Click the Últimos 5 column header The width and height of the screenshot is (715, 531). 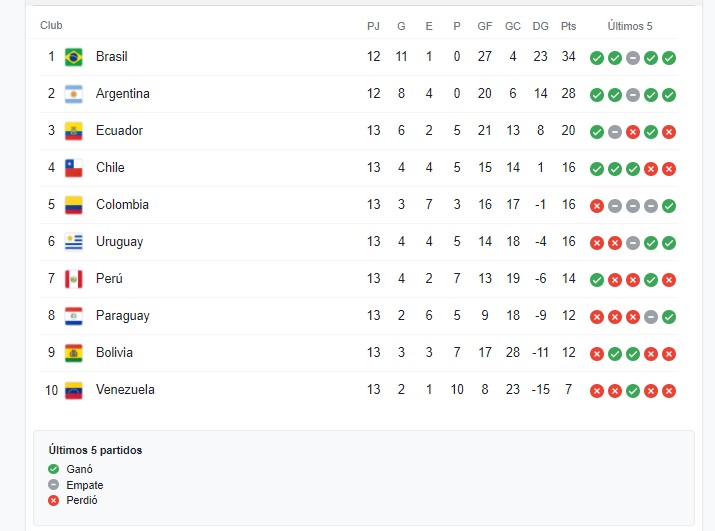pyautogui.click(x=631, y=26)
